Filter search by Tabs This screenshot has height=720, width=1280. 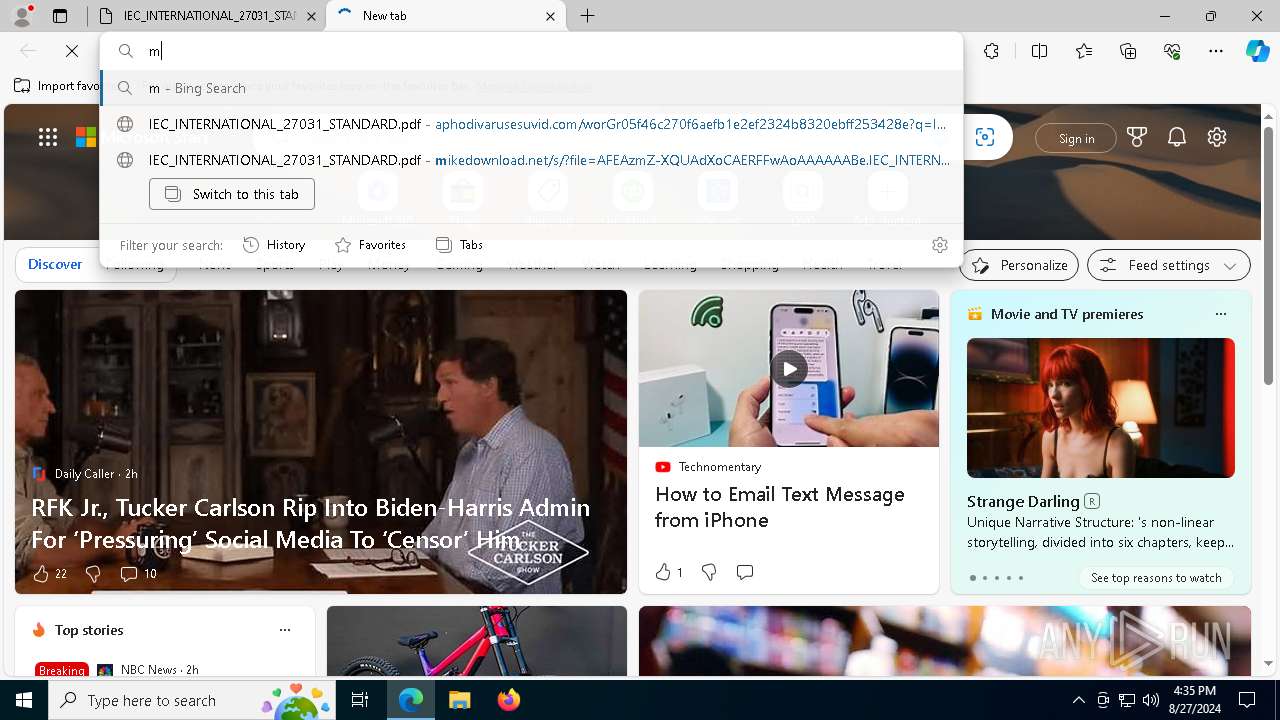[459, 245]
